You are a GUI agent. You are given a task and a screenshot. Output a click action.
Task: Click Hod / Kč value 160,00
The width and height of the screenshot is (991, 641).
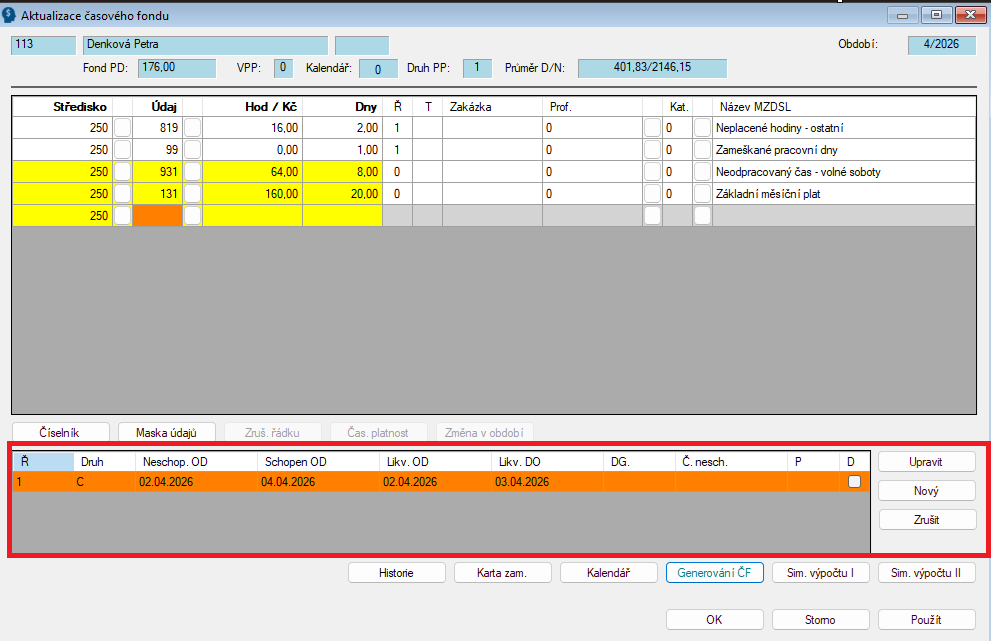[252, 194]
